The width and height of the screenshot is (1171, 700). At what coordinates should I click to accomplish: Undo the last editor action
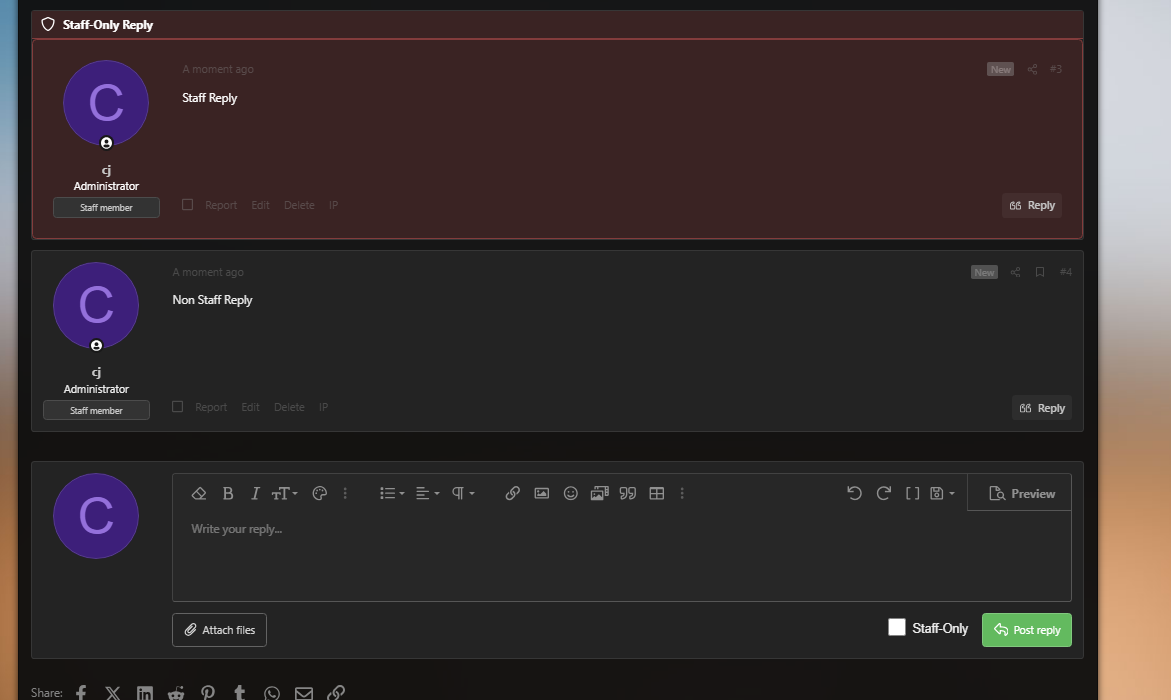(854, 493)
